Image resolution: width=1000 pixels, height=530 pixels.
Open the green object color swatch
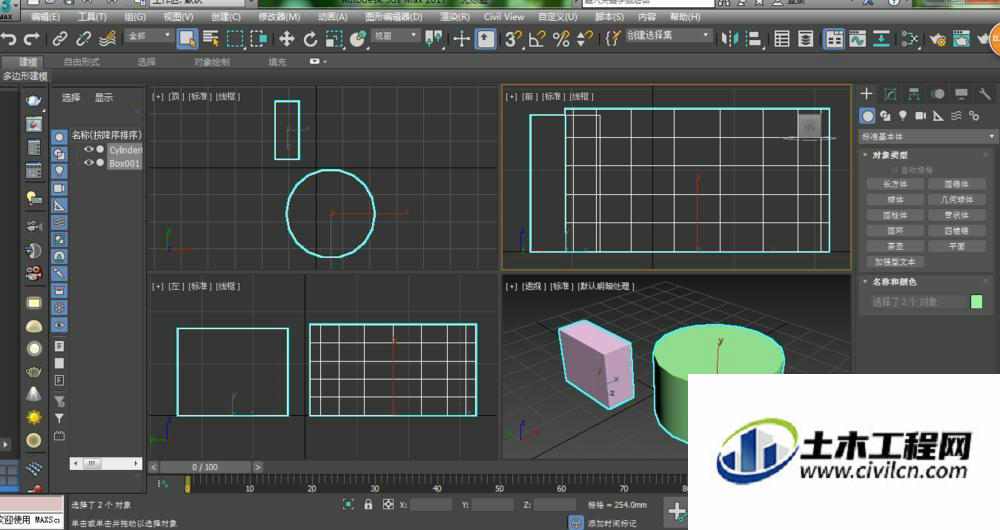(976, 302)
